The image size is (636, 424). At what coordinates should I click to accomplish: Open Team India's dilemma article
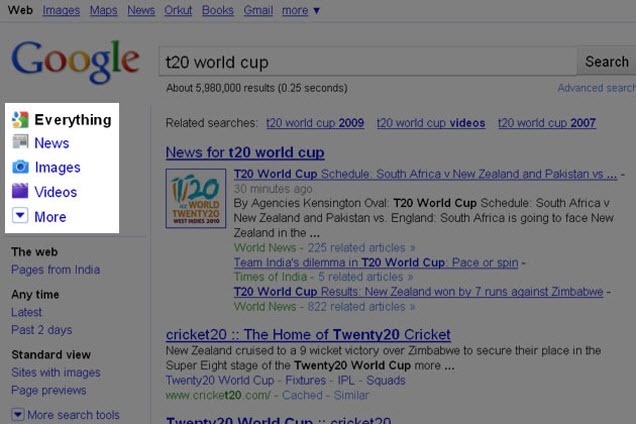[x=376, y=263]
